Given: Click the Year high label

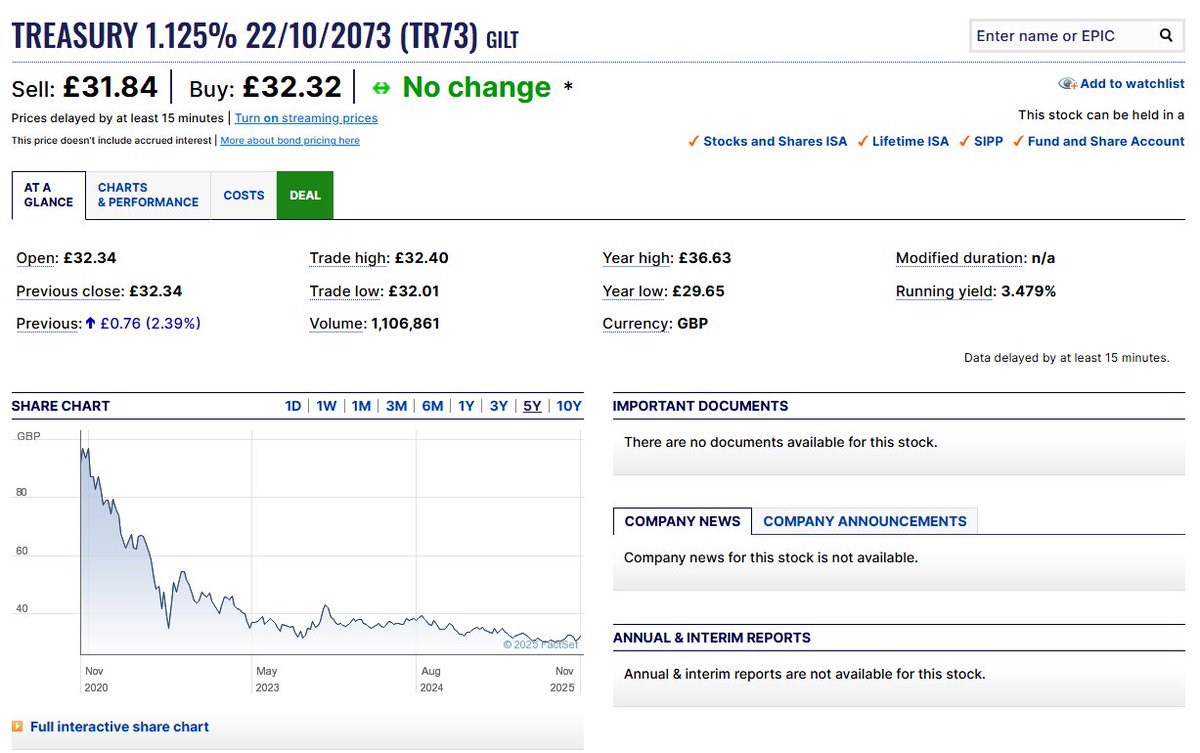Looking at the screenshot, I should [638, 258].
